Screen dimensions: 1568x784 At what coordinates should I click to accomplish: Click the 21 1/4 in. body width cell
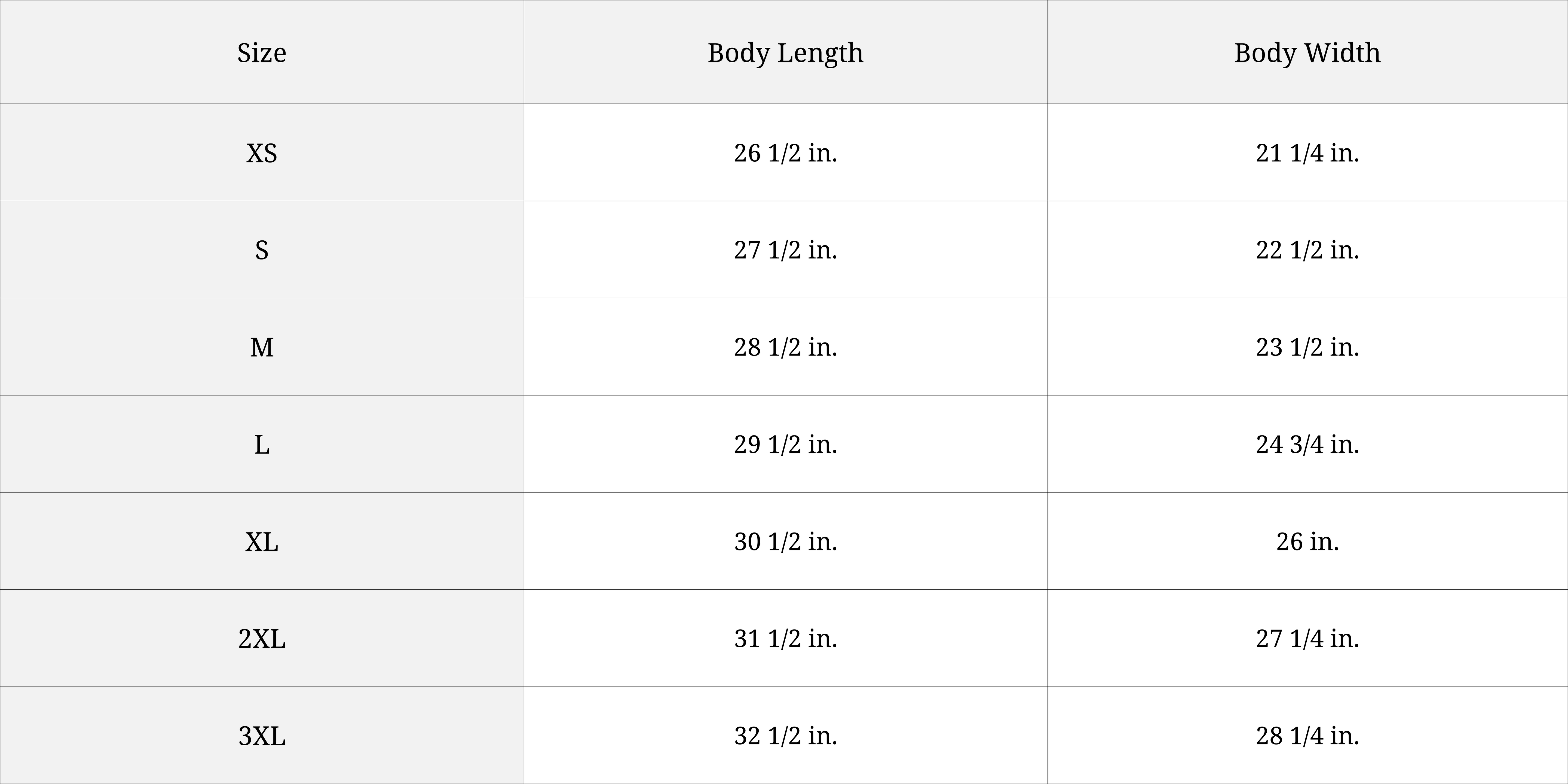pyautogui.click(x=1307, y=153)
